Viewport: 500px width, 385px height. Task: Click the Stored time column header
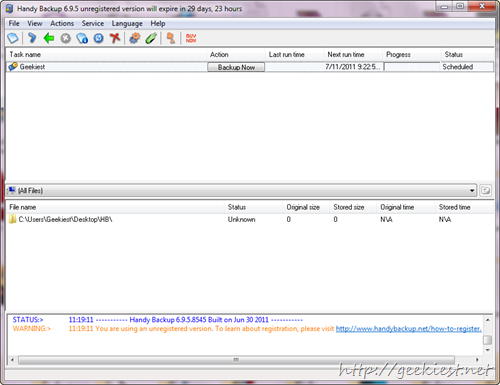click(465, 207)
